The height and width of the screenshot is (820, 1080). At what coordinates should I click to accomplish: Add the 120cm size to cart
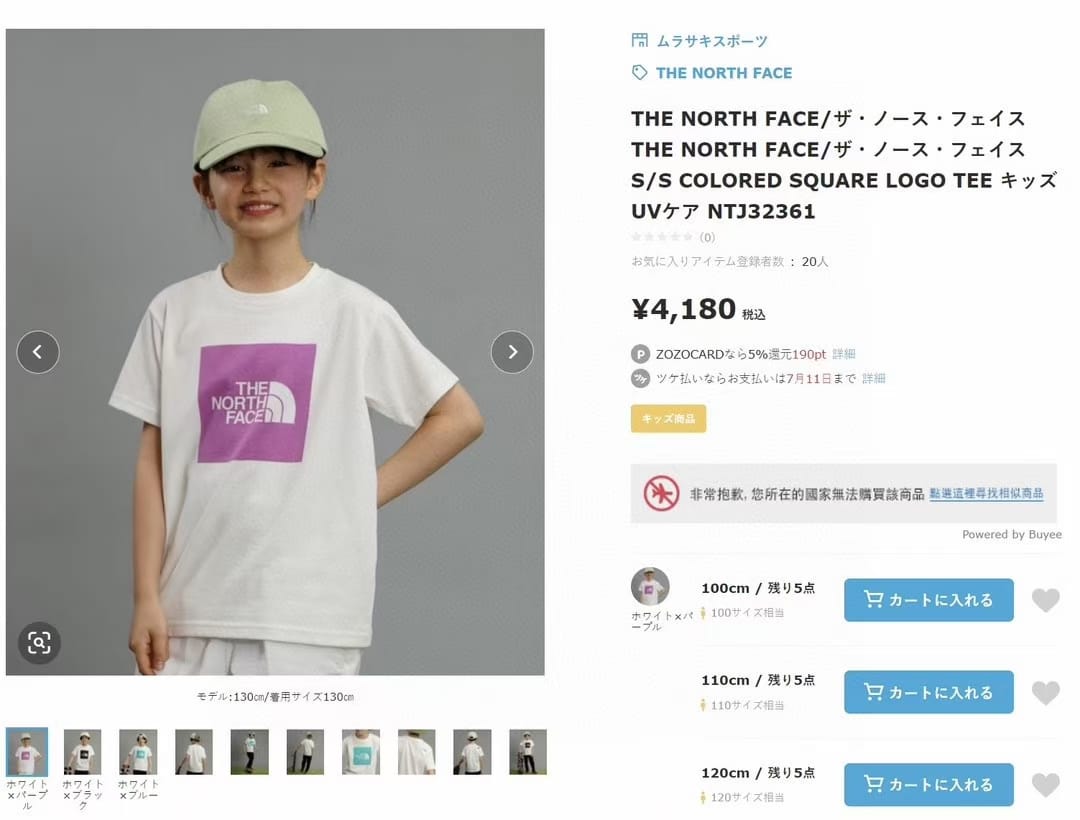tap(928, 785)
